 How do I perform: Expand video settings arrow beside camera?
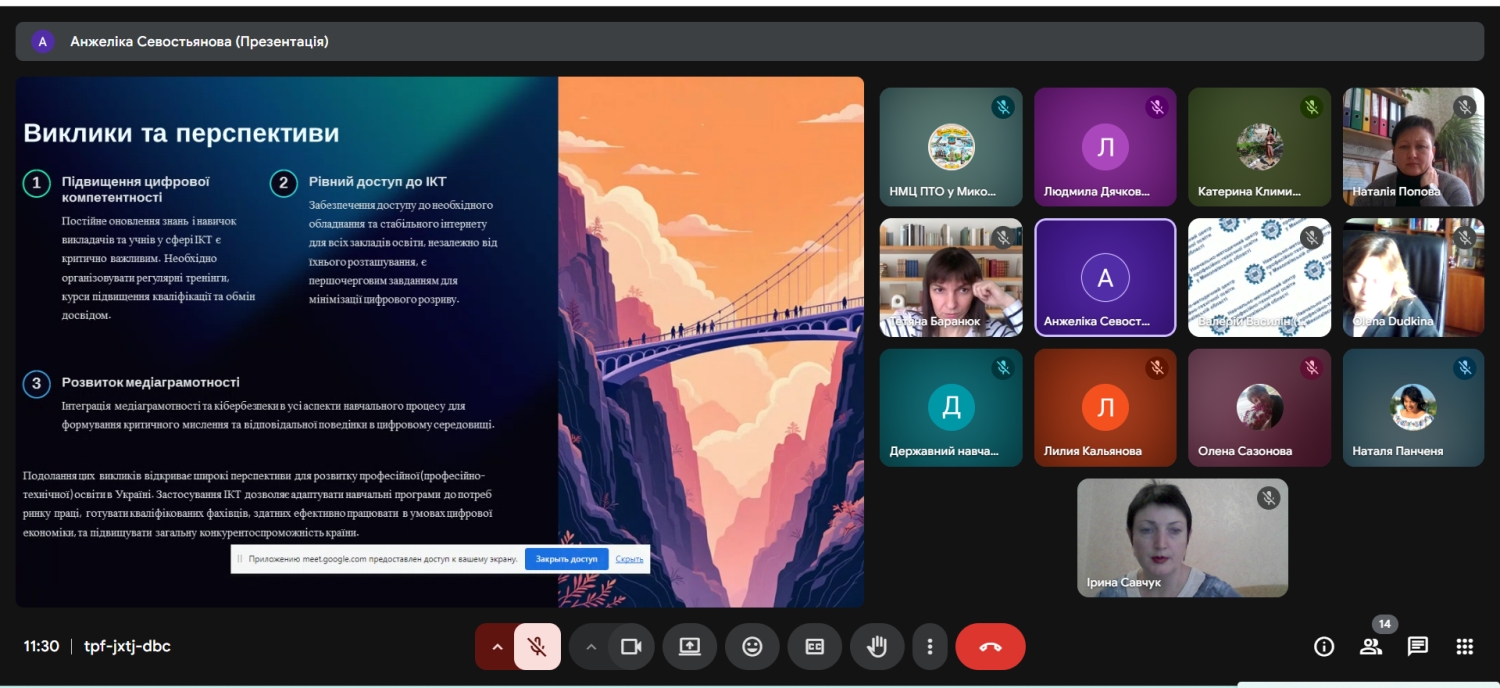click(x=591, y=646)
